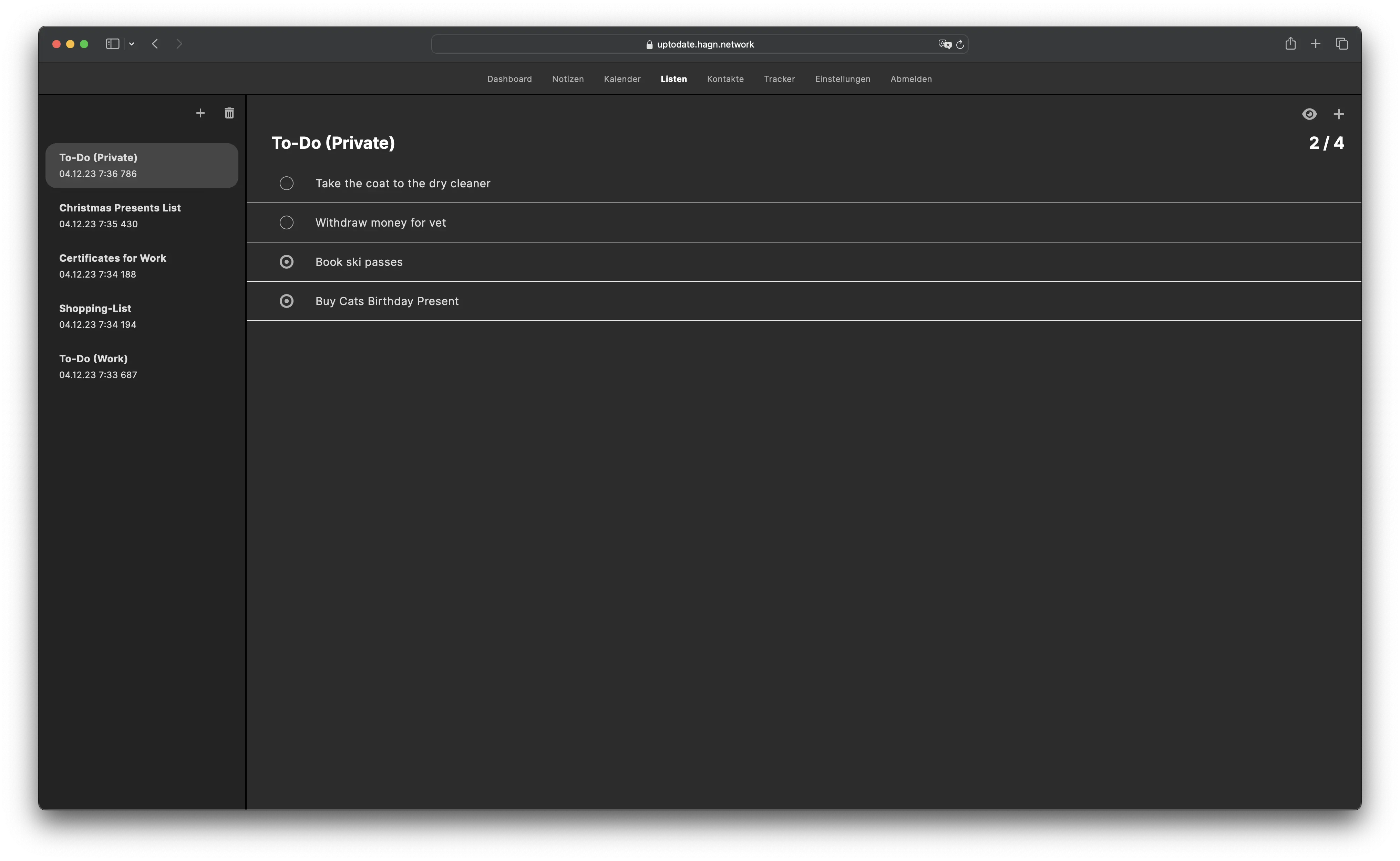Open the Share icon in Safari toolbar

tap(1290, 44)
